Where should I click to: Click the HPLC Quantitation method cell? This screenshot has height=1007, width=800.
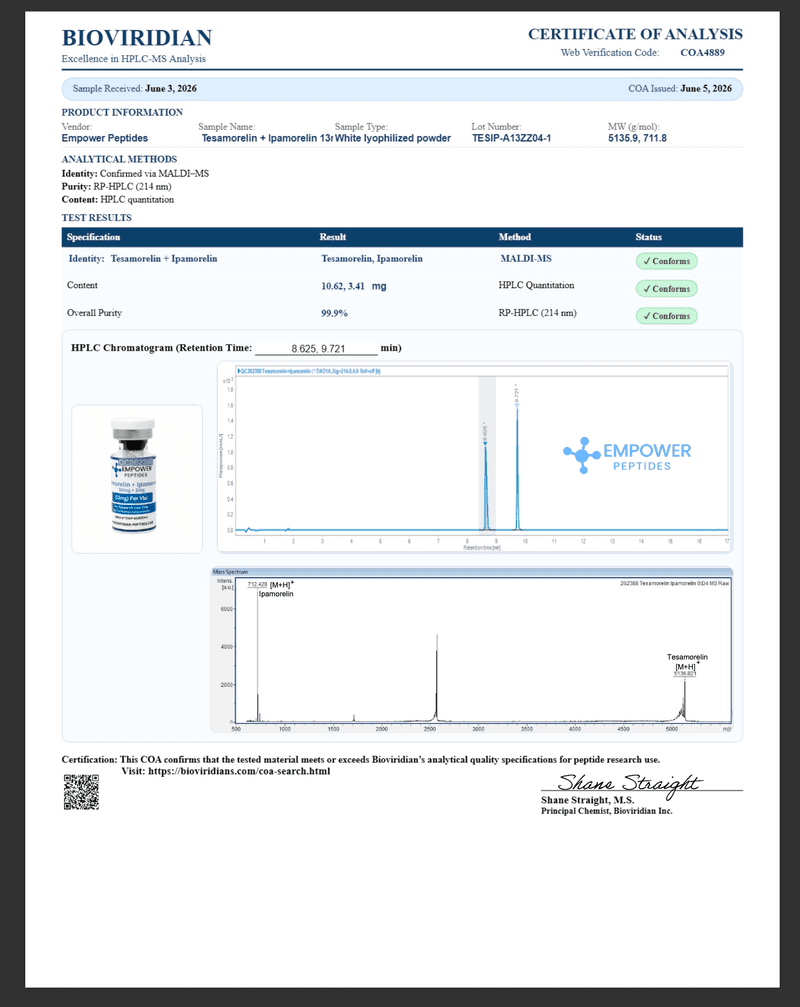point(536,285)
